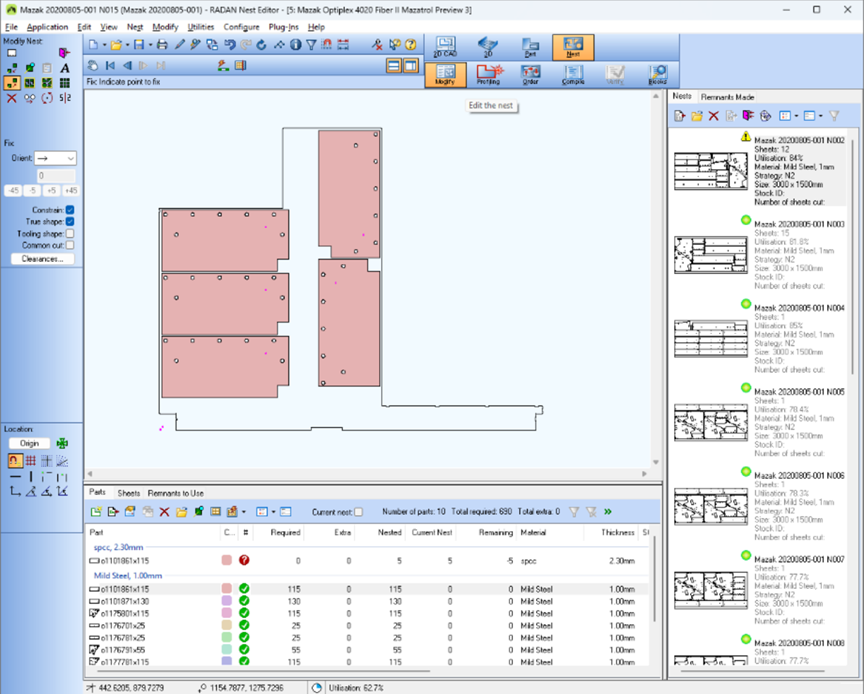Enable the Tooling shape checkbox
Screen dimensions: 864x694
(70, 234)
